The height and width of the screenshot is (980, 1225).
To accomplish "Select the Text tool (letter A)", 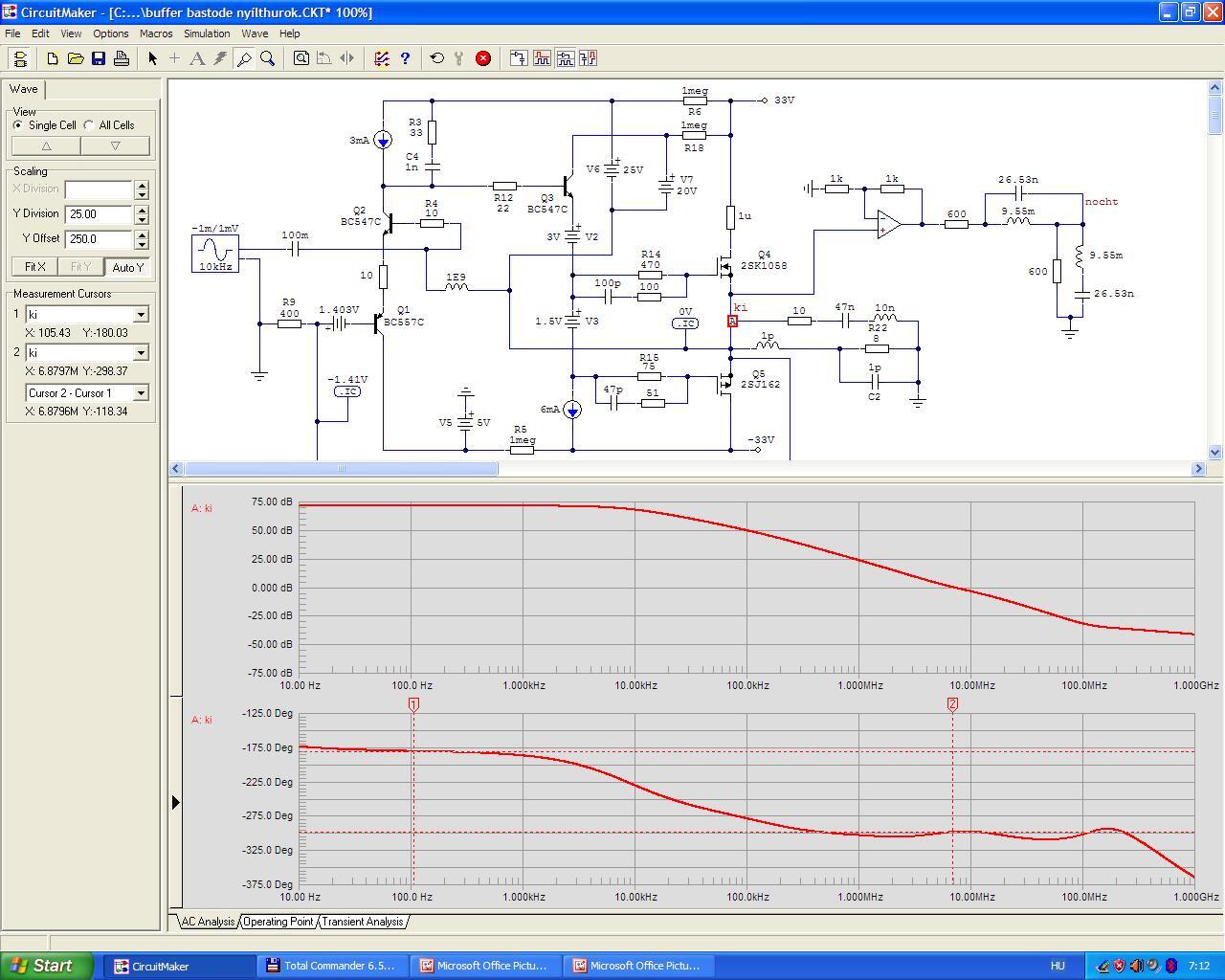I will pos(197,58).
